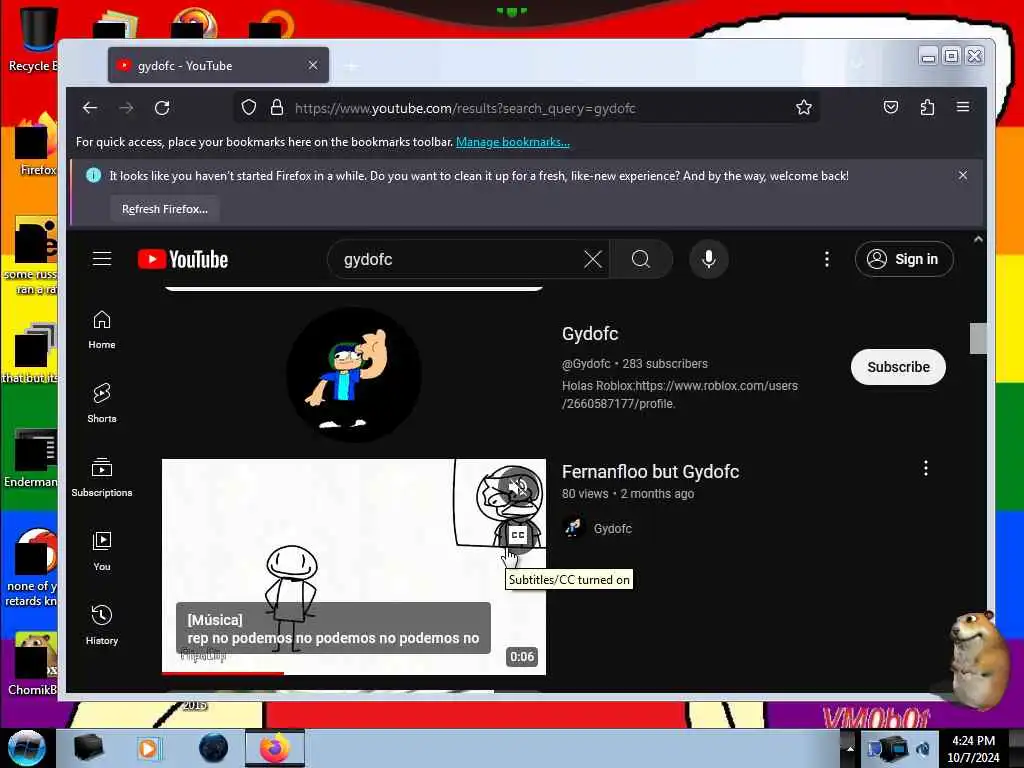Open Save to Pocket icon
Screen dimensions: 1024x768
point(891,107)
